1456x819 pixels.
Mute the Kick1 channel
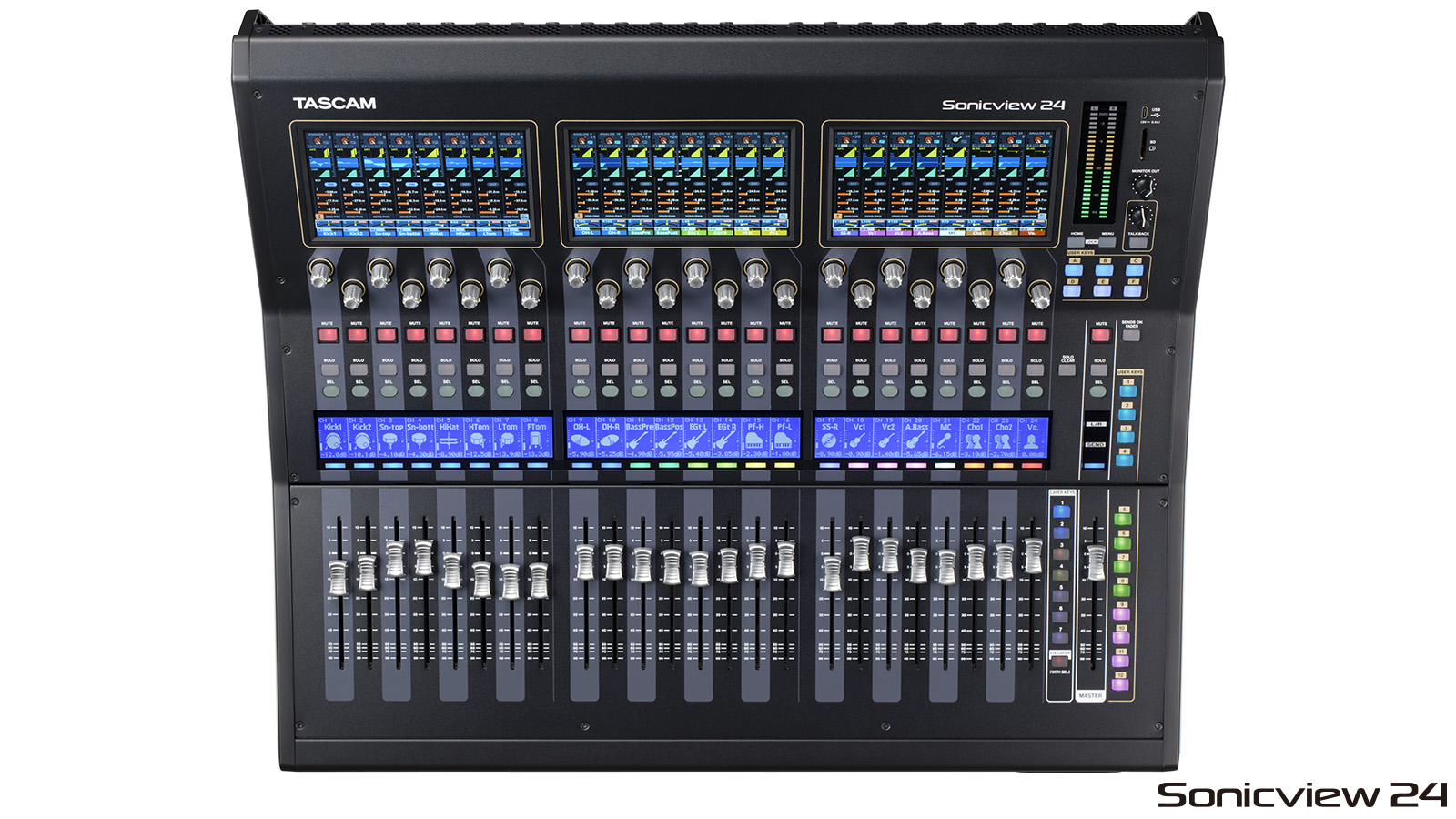pyautogui.click(x=328, y=333)
